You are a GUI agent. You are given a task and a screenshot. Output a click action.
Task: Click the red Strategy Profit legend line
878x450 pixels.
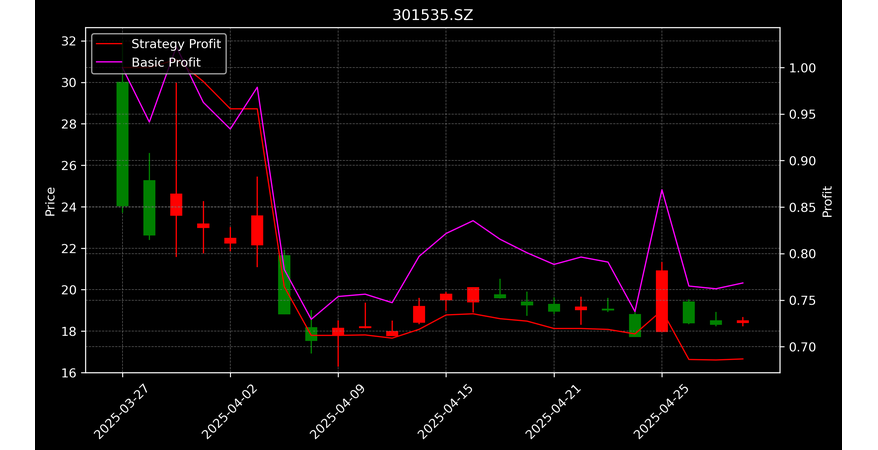point(109,44)
